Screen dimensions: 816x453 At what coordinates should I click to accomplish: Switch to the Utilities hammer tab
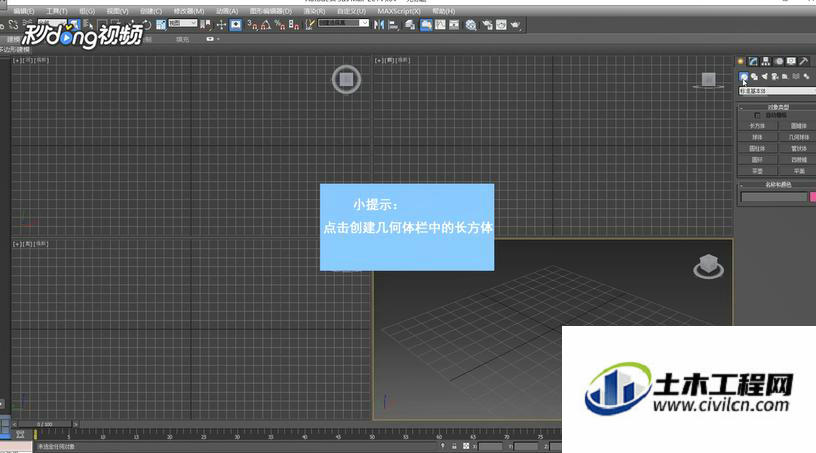(x=804, y=61)
